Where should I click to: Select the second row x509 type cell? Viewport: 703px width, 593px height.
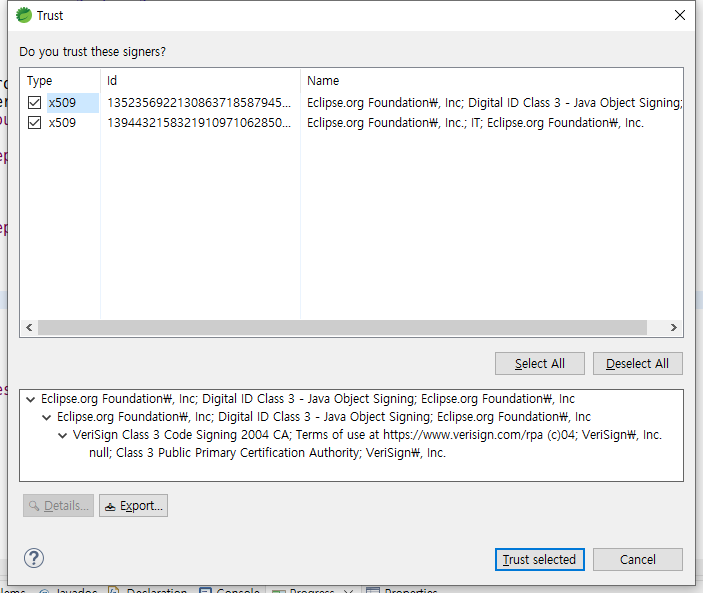pos(62,122)
